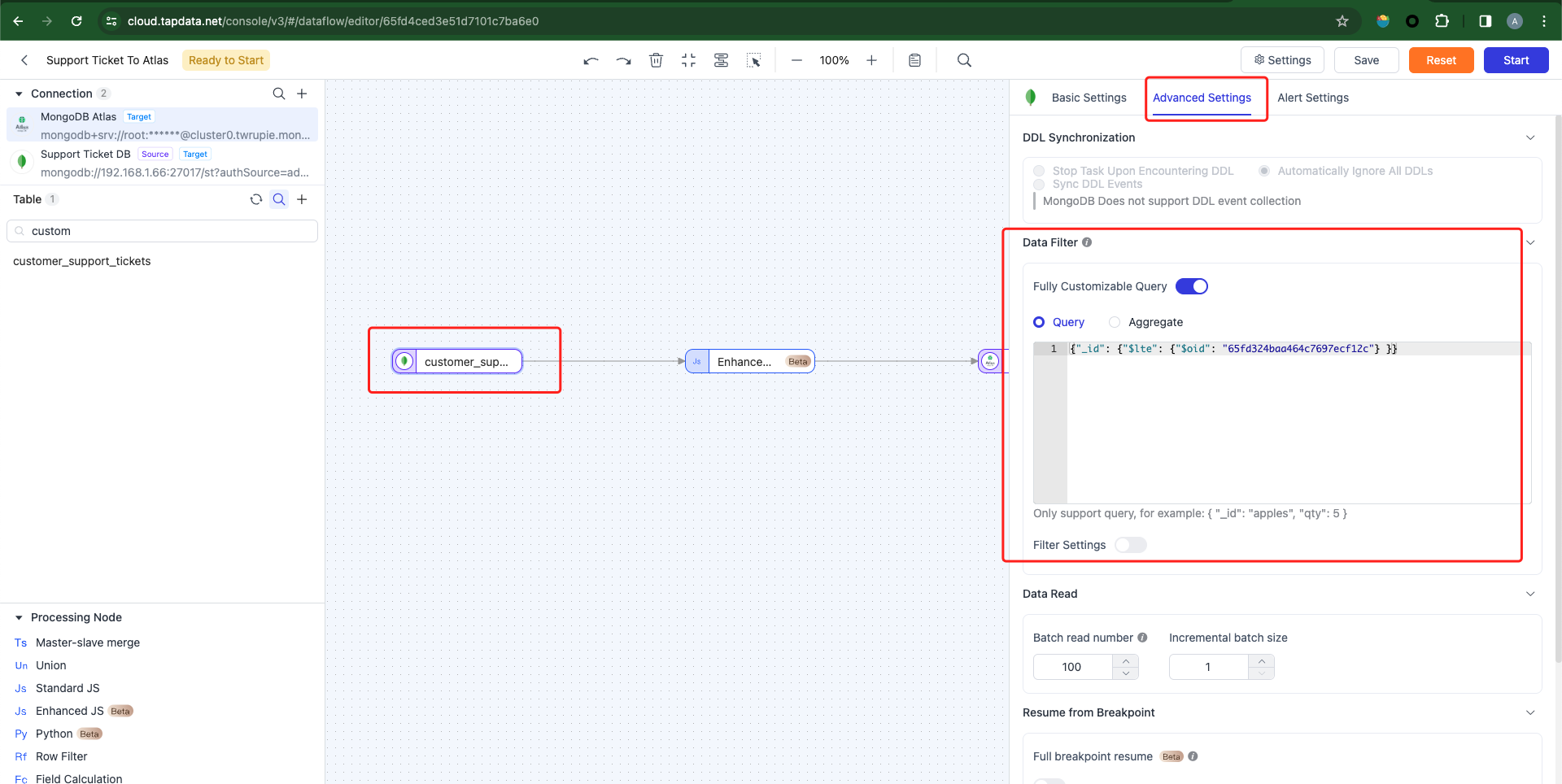Add a new connection with plus icon
The height and width of the screenshot is (784, 1562).
pos(302,94)
